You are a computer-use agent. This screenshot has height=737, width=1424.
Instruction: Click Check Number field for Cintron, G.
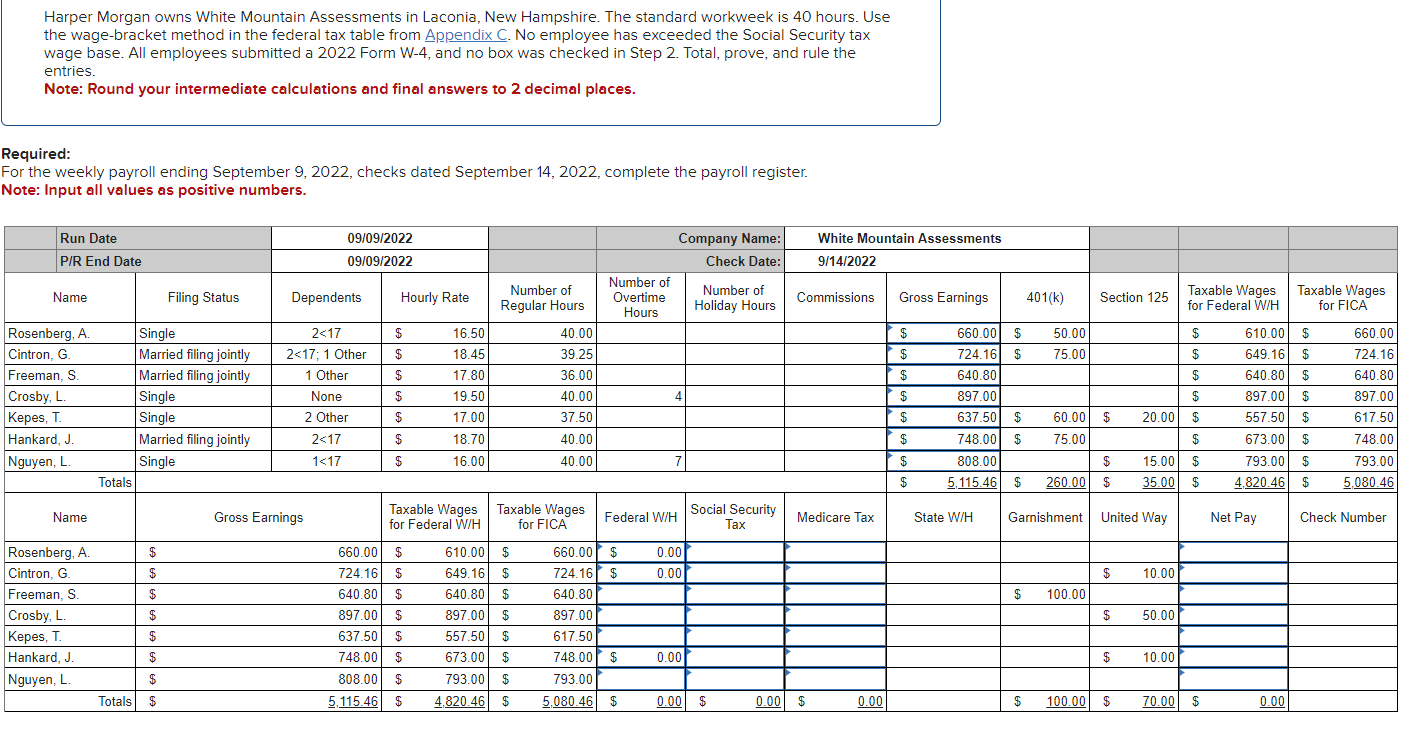(1341, 573)
